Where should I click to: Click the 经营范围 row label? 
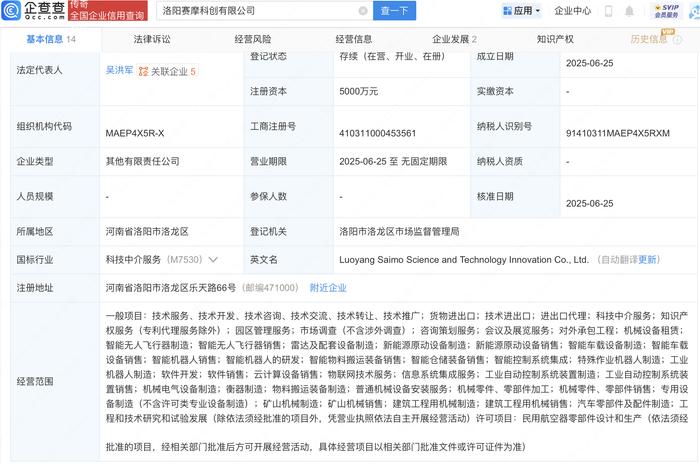pos(35,381)
